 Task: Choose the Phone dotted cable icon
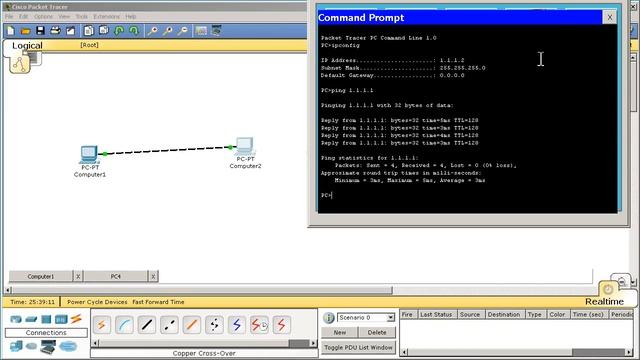[214, 325]
